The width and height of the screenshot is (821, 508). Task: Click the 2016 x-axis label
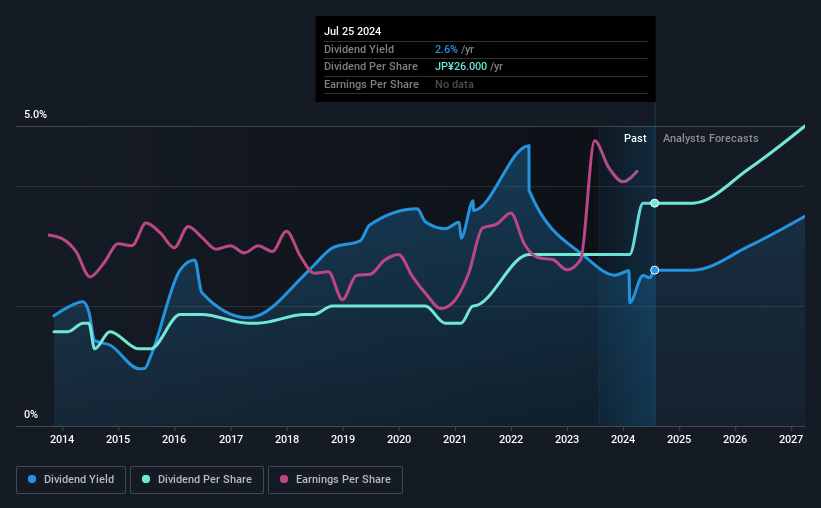coord(174,439)
